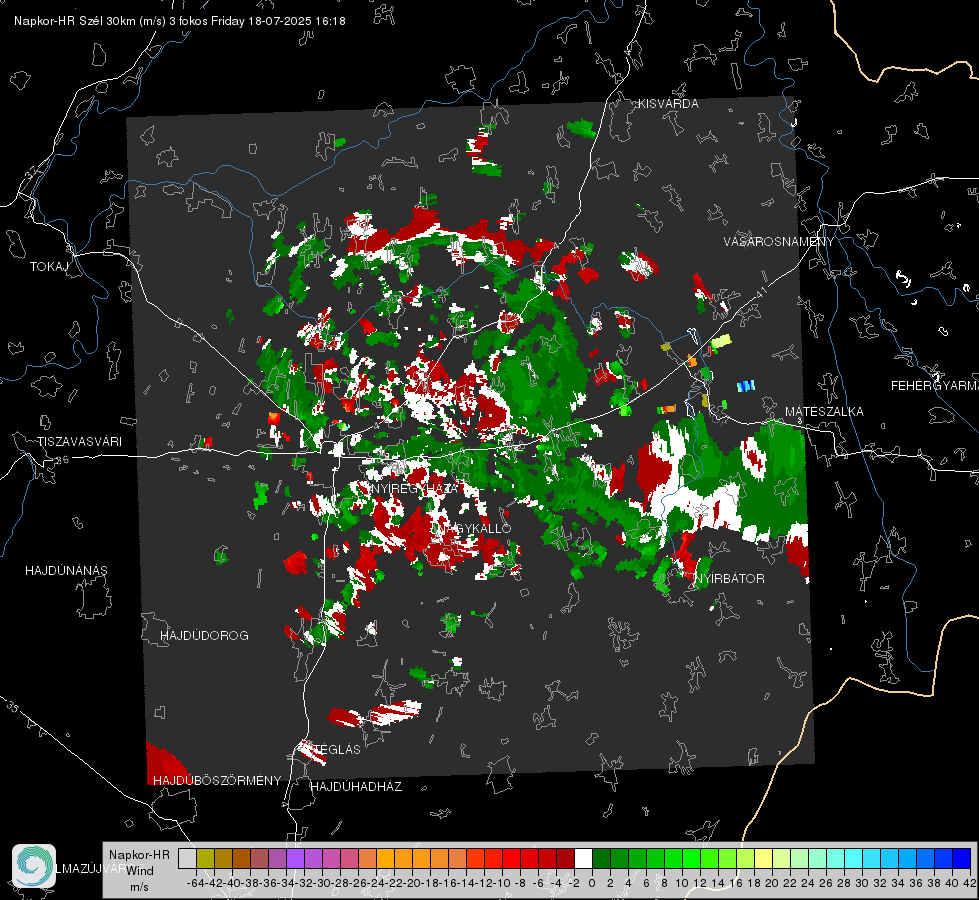
Task: Click the '42' legend value
Action: (x=969, y=883)
